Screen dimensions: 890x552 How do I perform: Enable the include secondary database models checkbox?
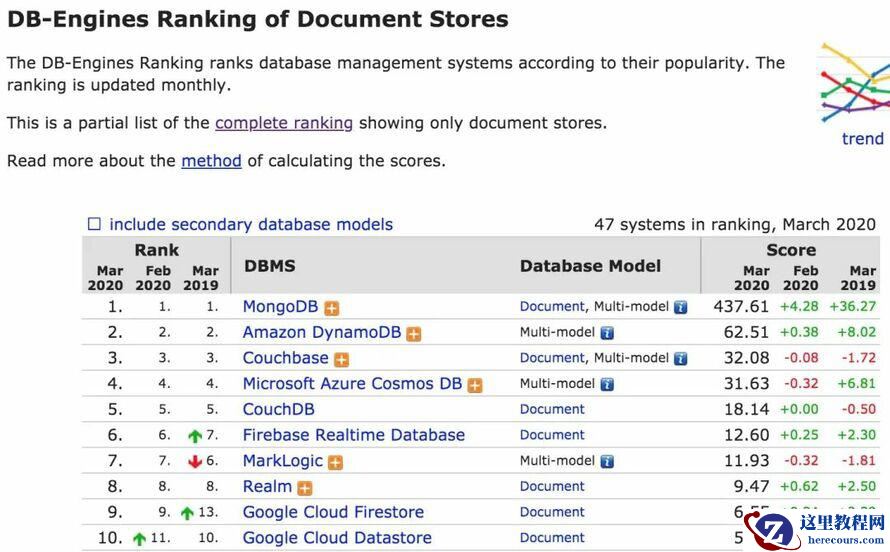click(94, 224)
